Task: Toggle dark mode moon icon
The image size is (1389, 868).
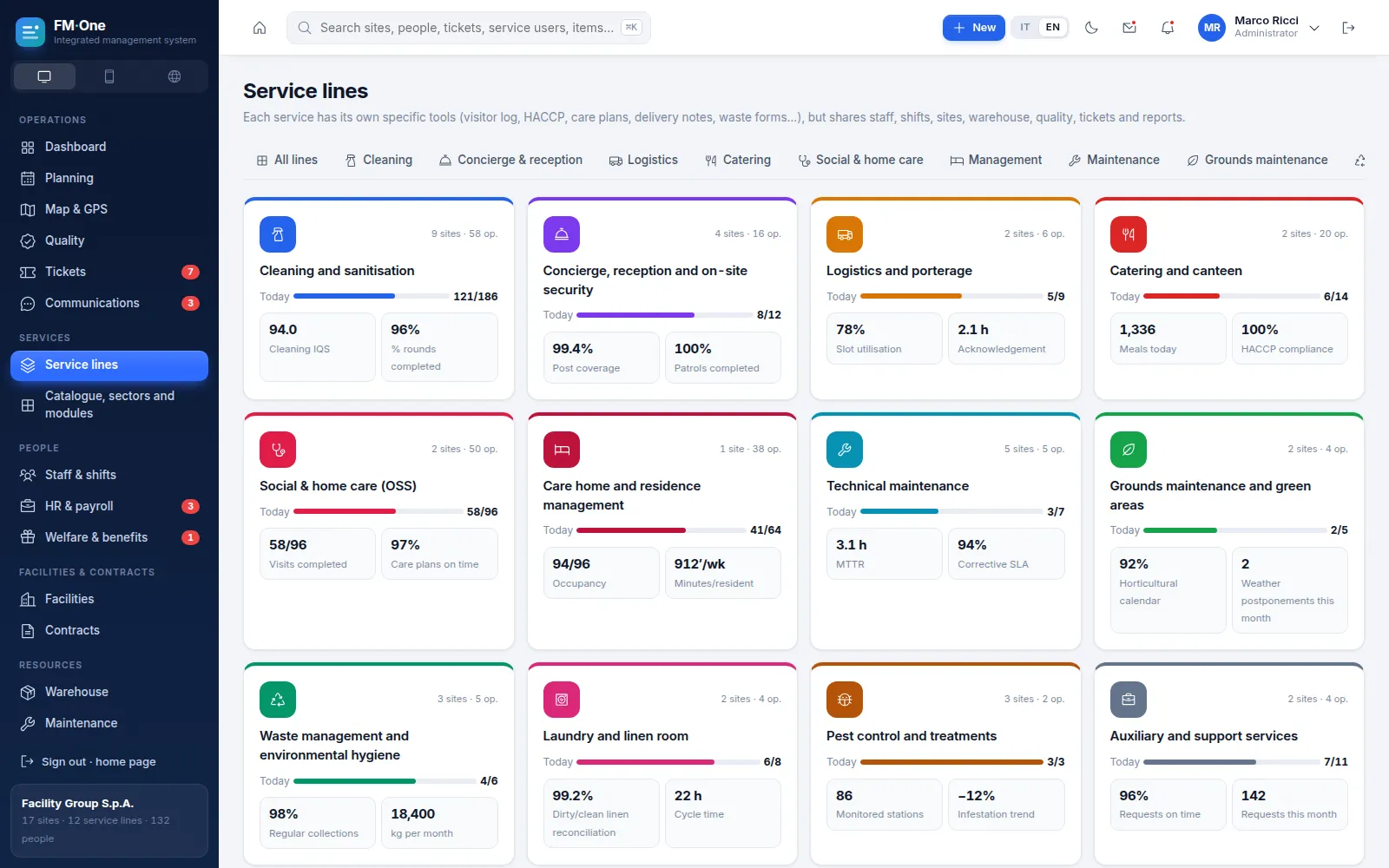Action: 1091,28
